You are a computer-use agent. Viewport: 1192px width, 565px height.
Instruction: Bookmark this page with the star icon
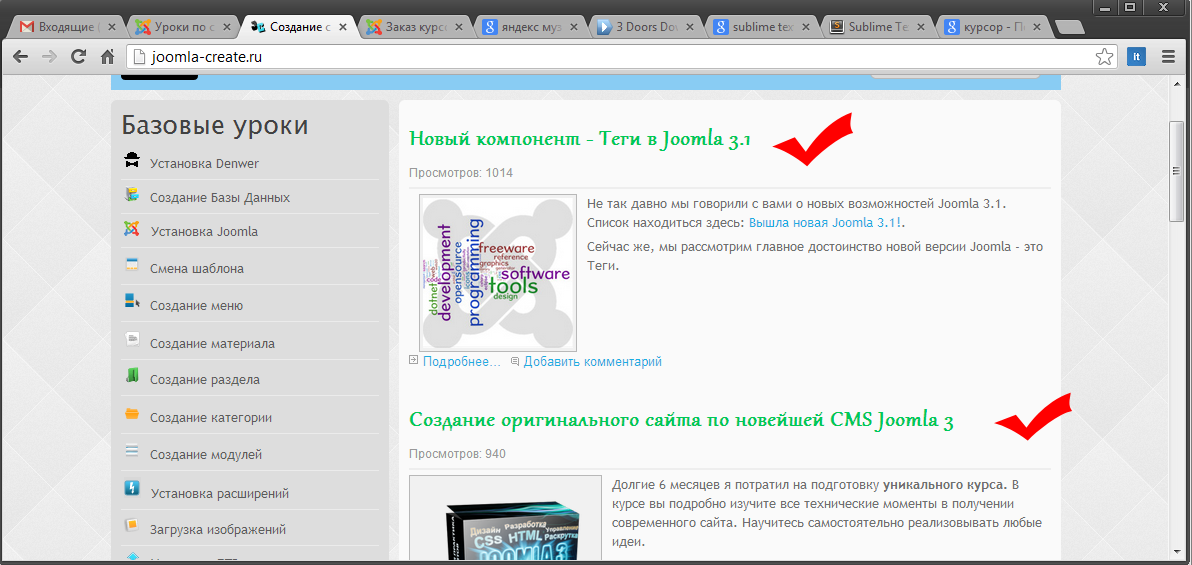click(1104, 57)
